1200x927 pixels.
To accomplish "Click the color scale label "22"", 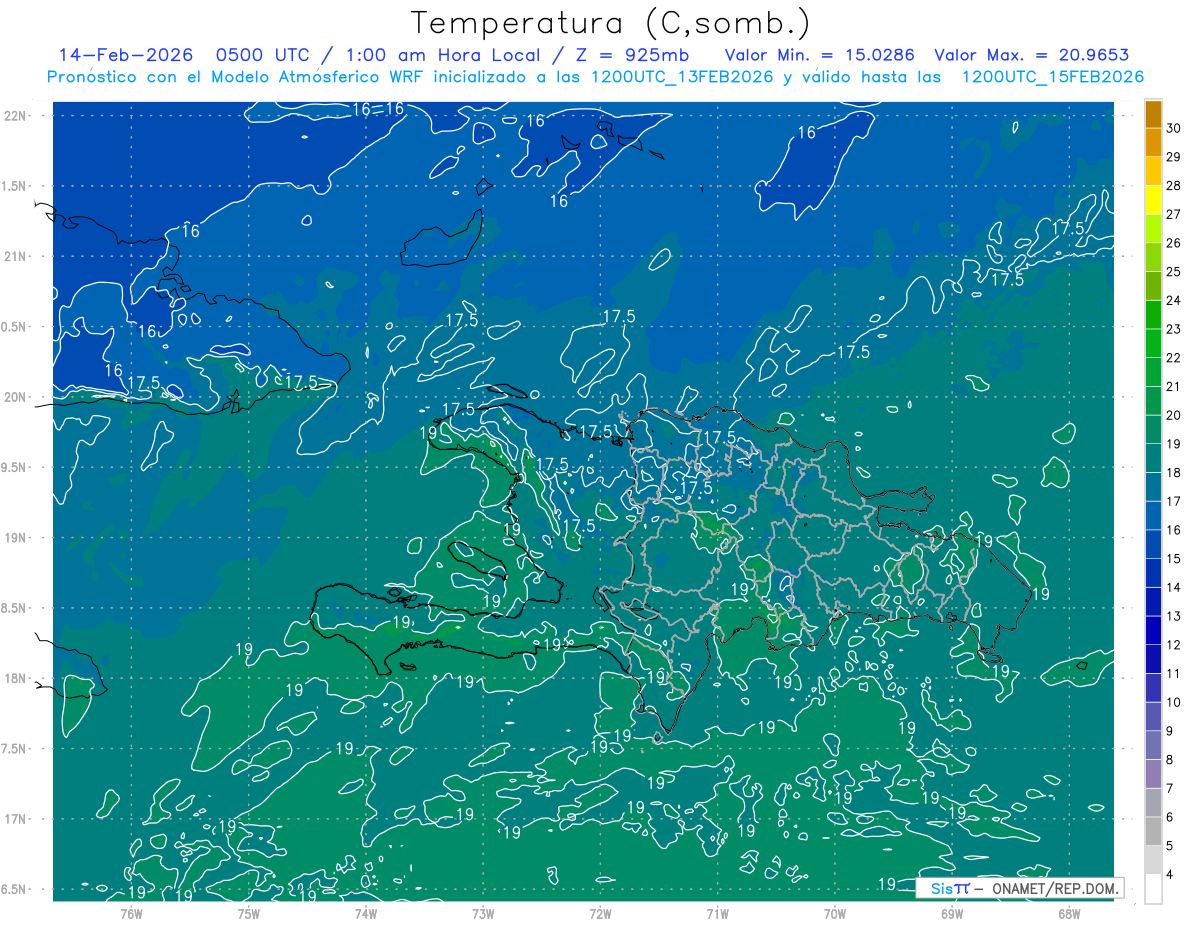I will tap(1174, 358).
